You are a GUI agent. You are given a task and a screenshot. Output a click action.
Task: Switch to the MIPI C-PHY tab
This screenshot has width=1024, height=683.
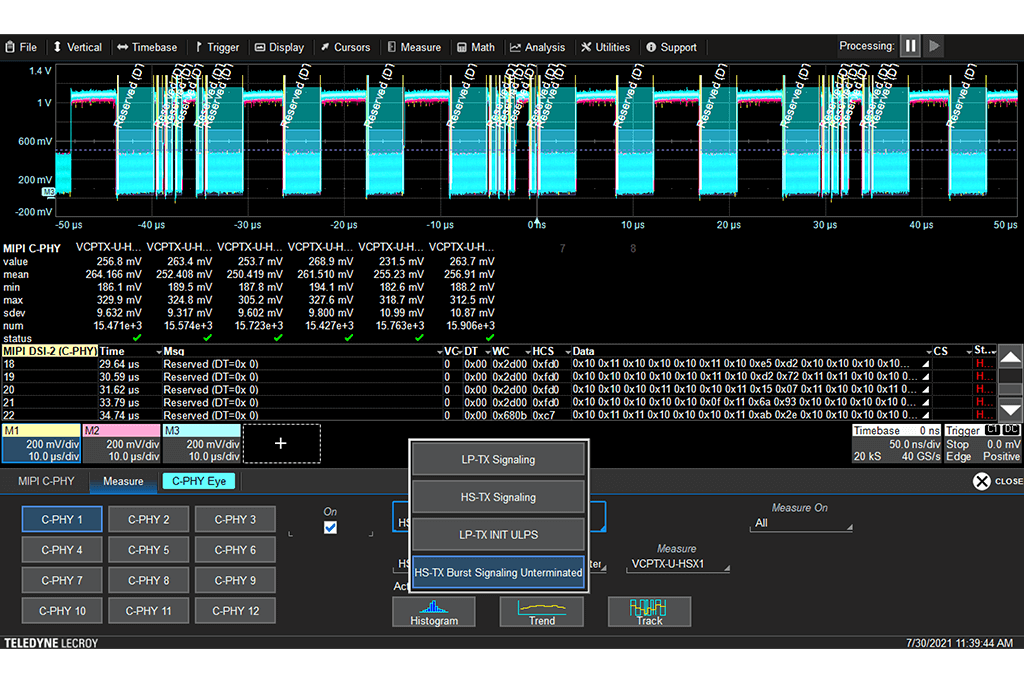point(48,481)
